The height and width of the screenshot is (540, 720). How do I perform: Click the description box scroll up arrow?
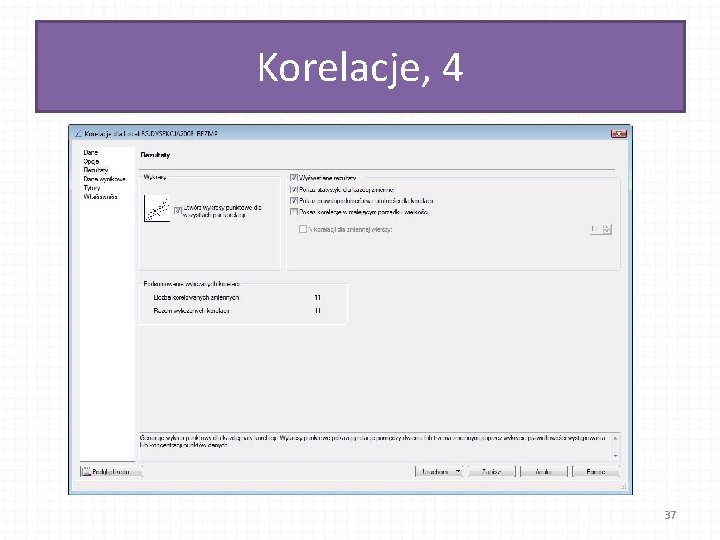616,438
